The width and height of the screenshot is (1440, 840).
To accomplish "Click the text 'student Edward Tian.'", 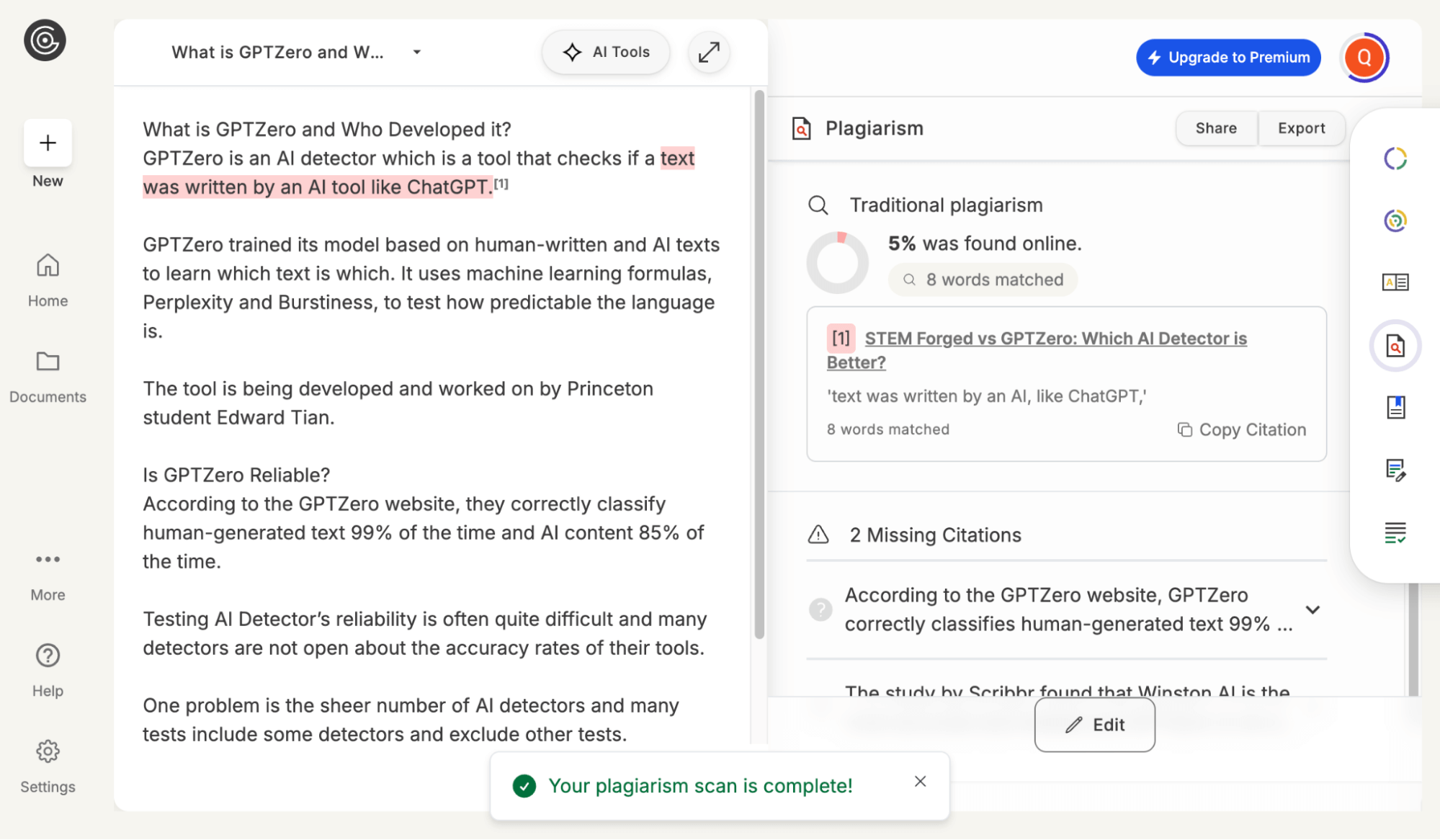I will click(x=238, y=418).
